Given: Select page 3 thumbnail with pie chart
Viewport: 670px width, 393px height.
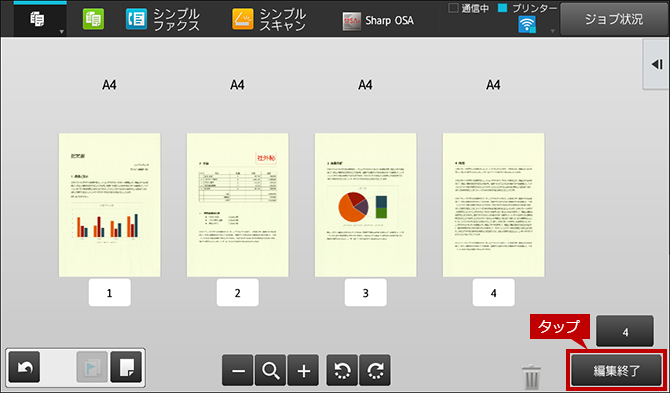Looking at the screenshot, I should pos(366,205).
